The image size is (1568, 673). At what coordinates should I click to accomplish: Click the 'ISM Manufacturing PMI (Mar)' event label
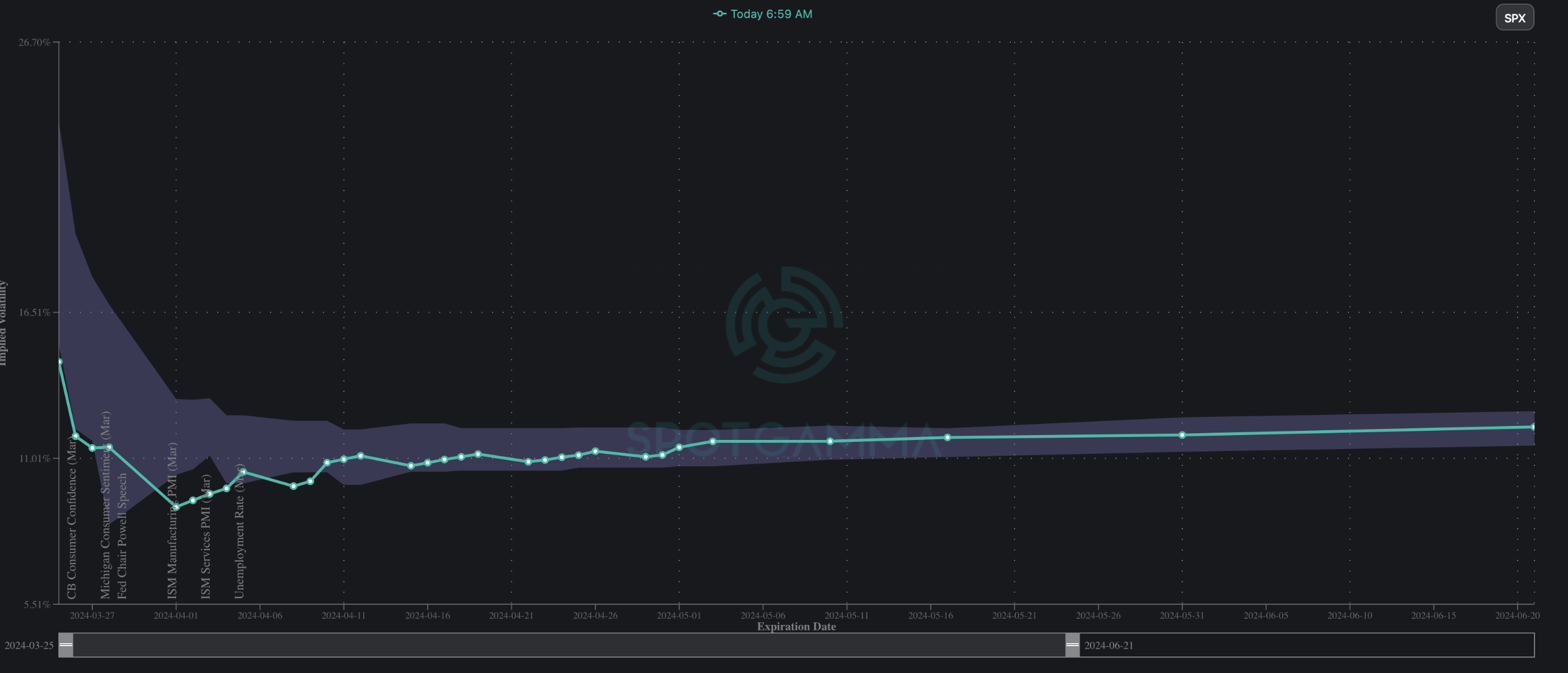pyautogui.click(x=172, y=524)
